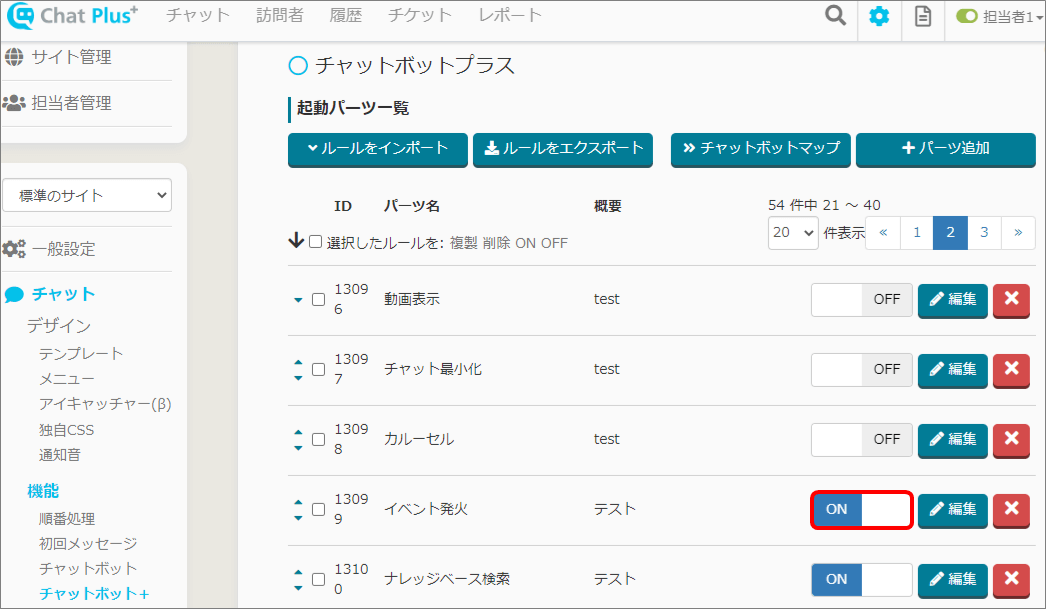Open the 20 件表示 page size dropdown

793,233
